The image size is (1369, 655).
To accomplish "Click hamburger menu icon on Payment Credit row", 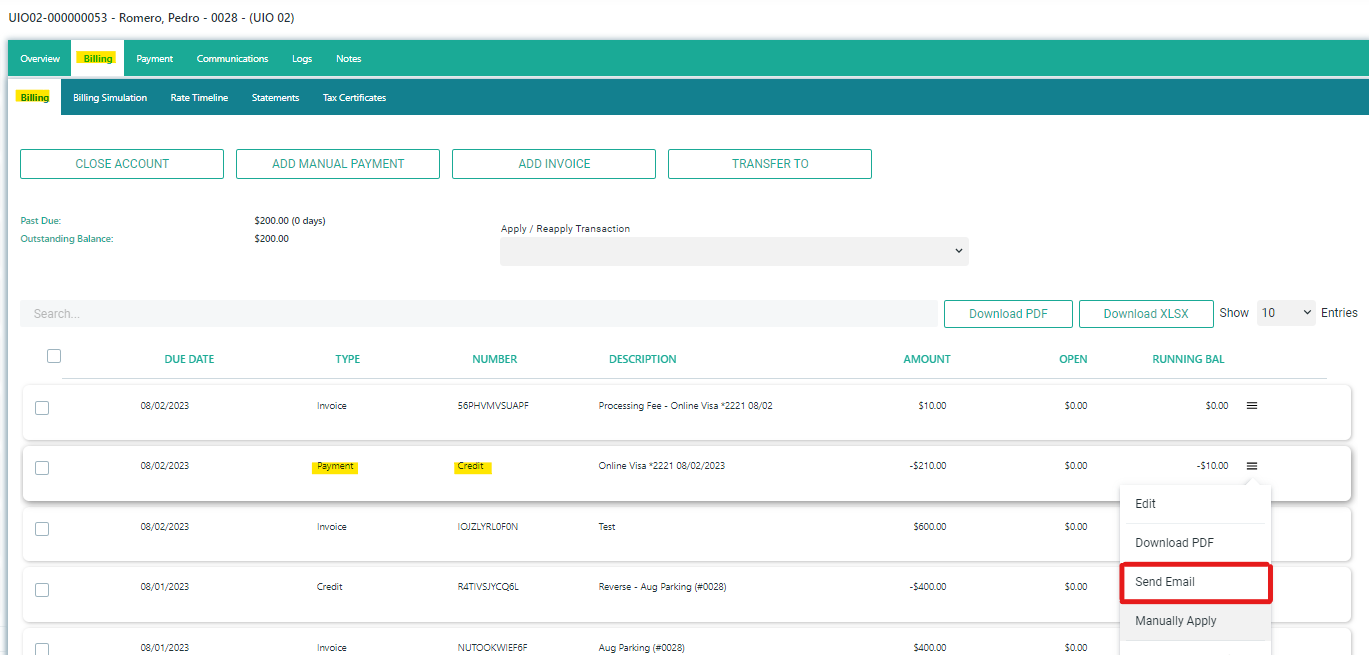I will pyautogui.click(x=1251, y=466).
